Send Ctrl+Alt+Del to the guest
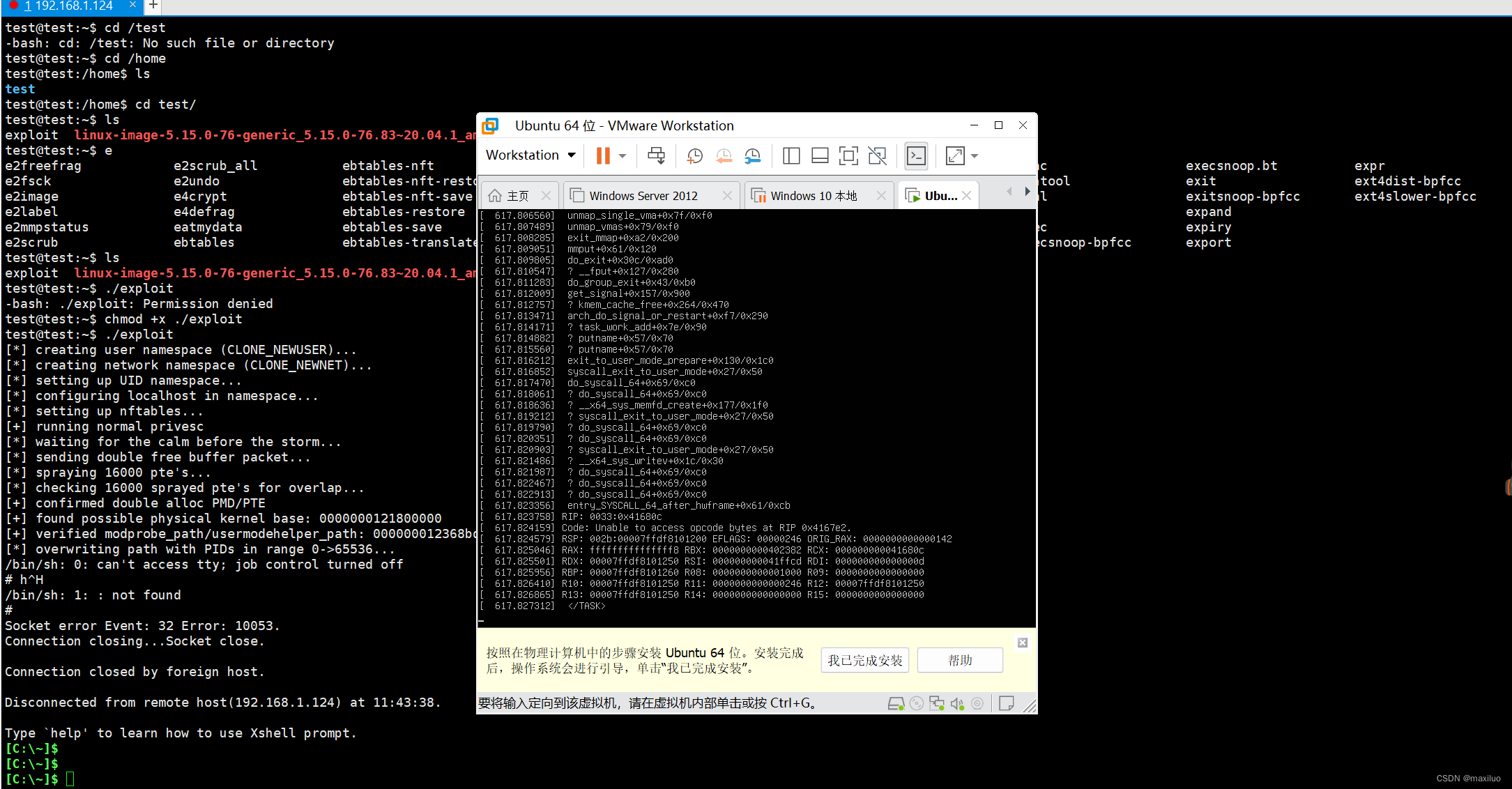The width and height of the screenshot is (1512, 789). point(656,155)
